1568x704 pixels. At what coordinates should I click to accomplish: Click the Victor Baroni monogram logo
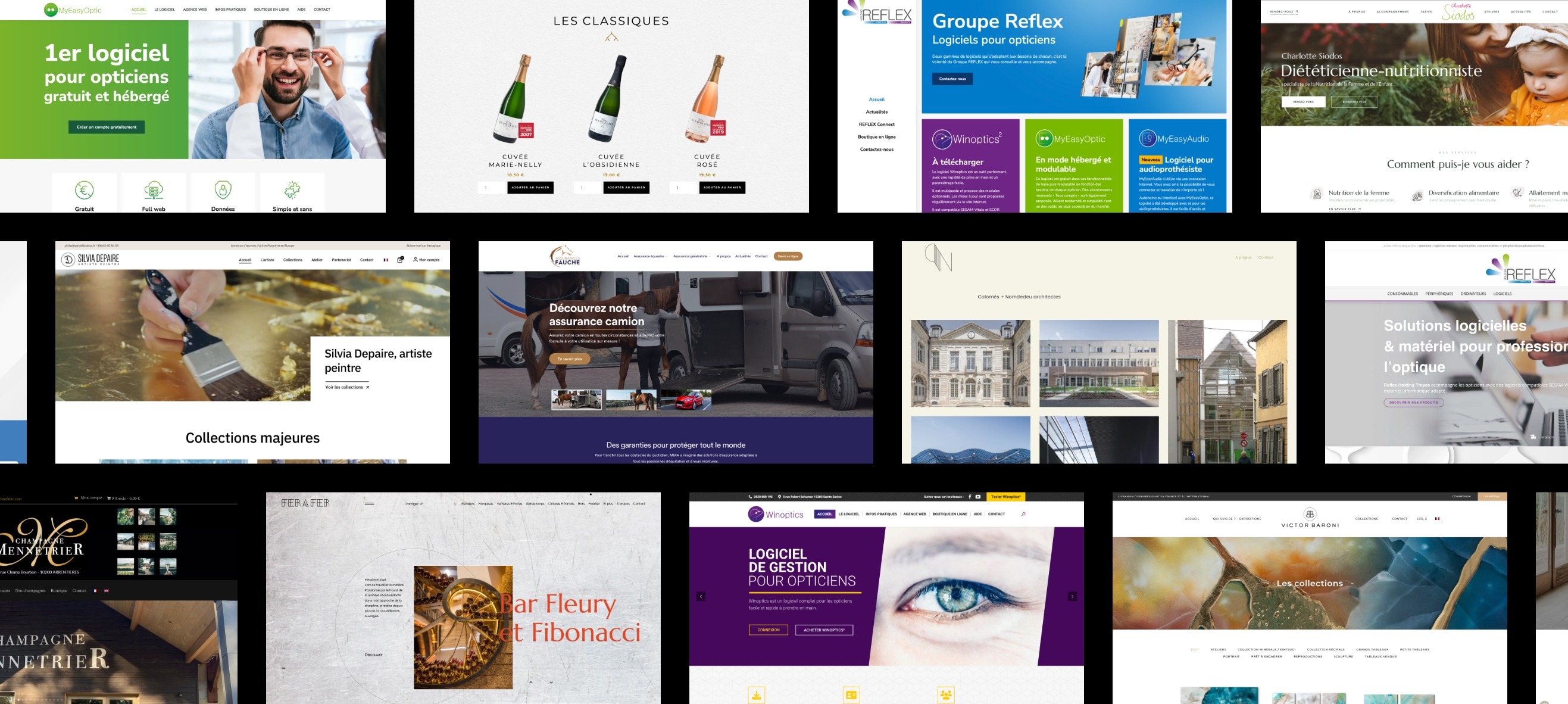click(1310, 513)
